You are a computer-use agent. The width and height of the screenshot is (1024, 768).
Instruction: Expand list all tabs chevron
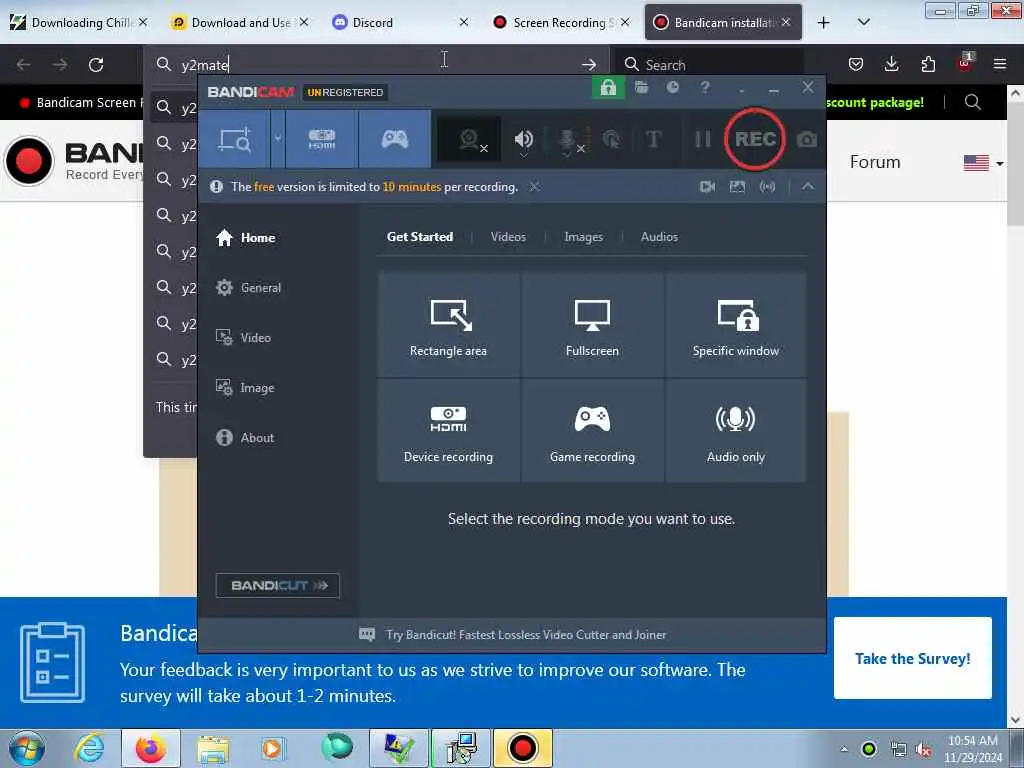click(863, 23)
